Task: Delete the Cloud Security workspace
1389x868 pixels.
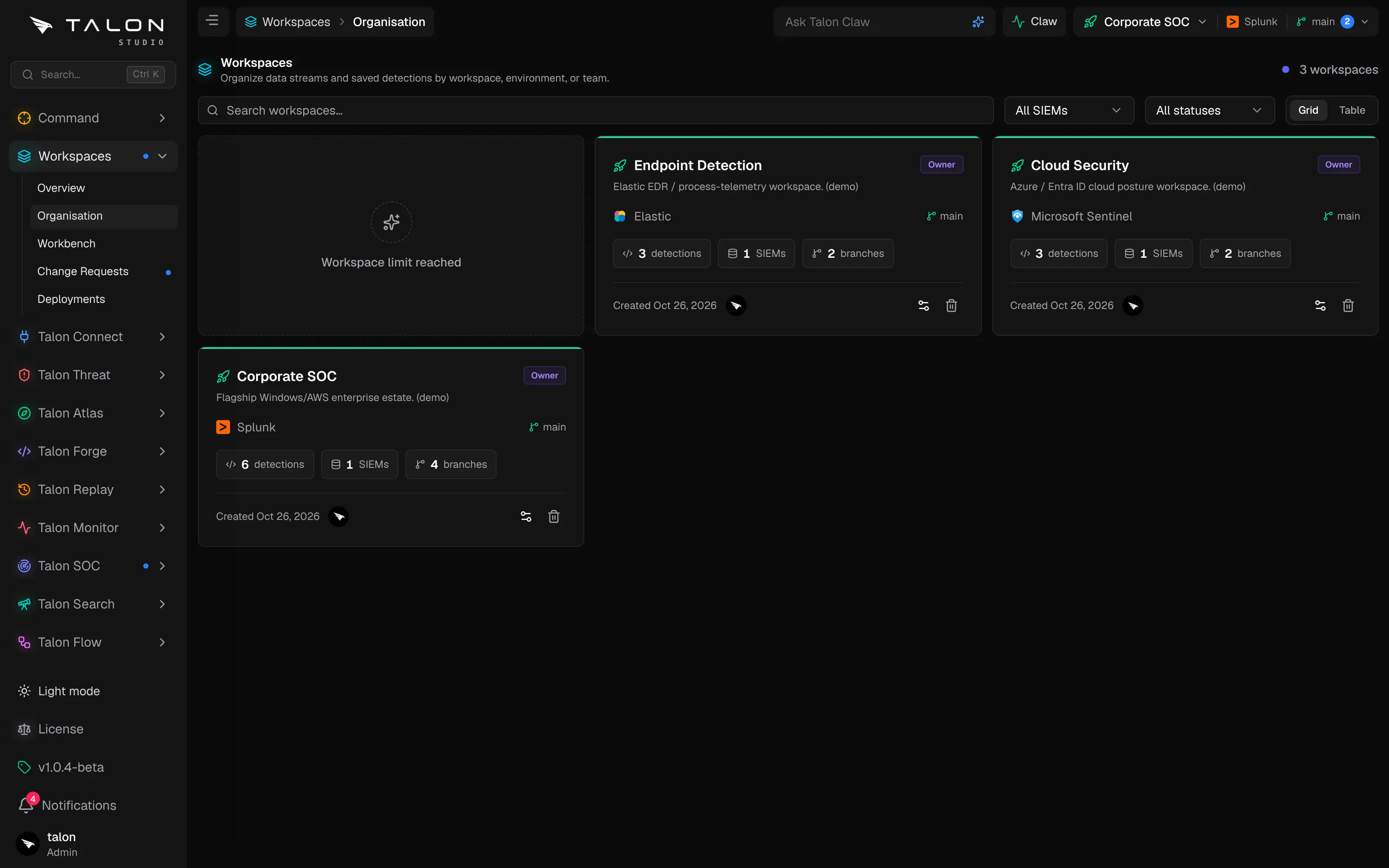Action: [x=1348, y=306]
